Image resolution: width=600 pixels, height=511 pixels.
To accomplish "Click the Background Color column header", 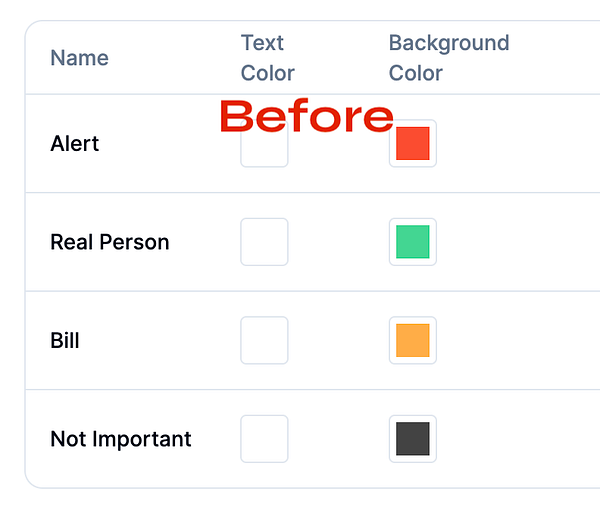I will tap(449, 58).
